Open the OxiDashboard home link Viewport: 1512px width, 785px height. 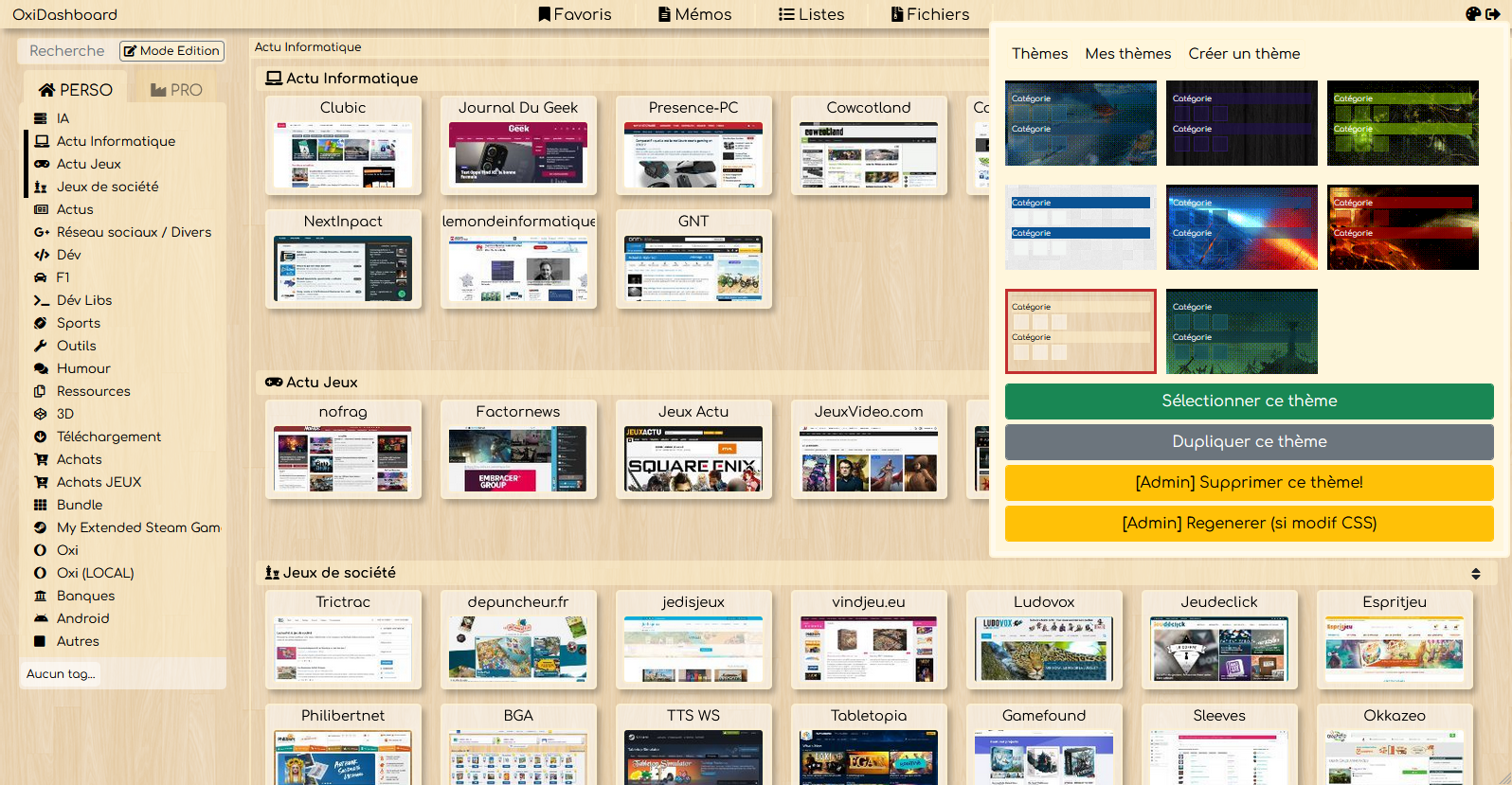click(x=65, y=14)
